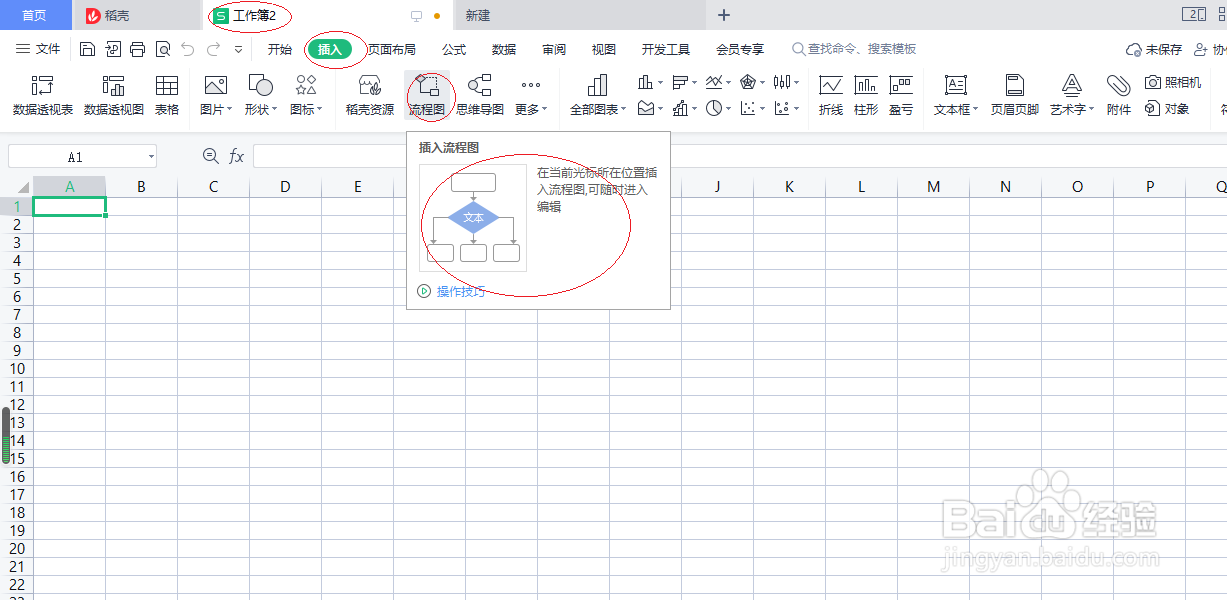Open the all charts (全部图表) dropdown
1227x600 pixels.
(x=598, y=95)
